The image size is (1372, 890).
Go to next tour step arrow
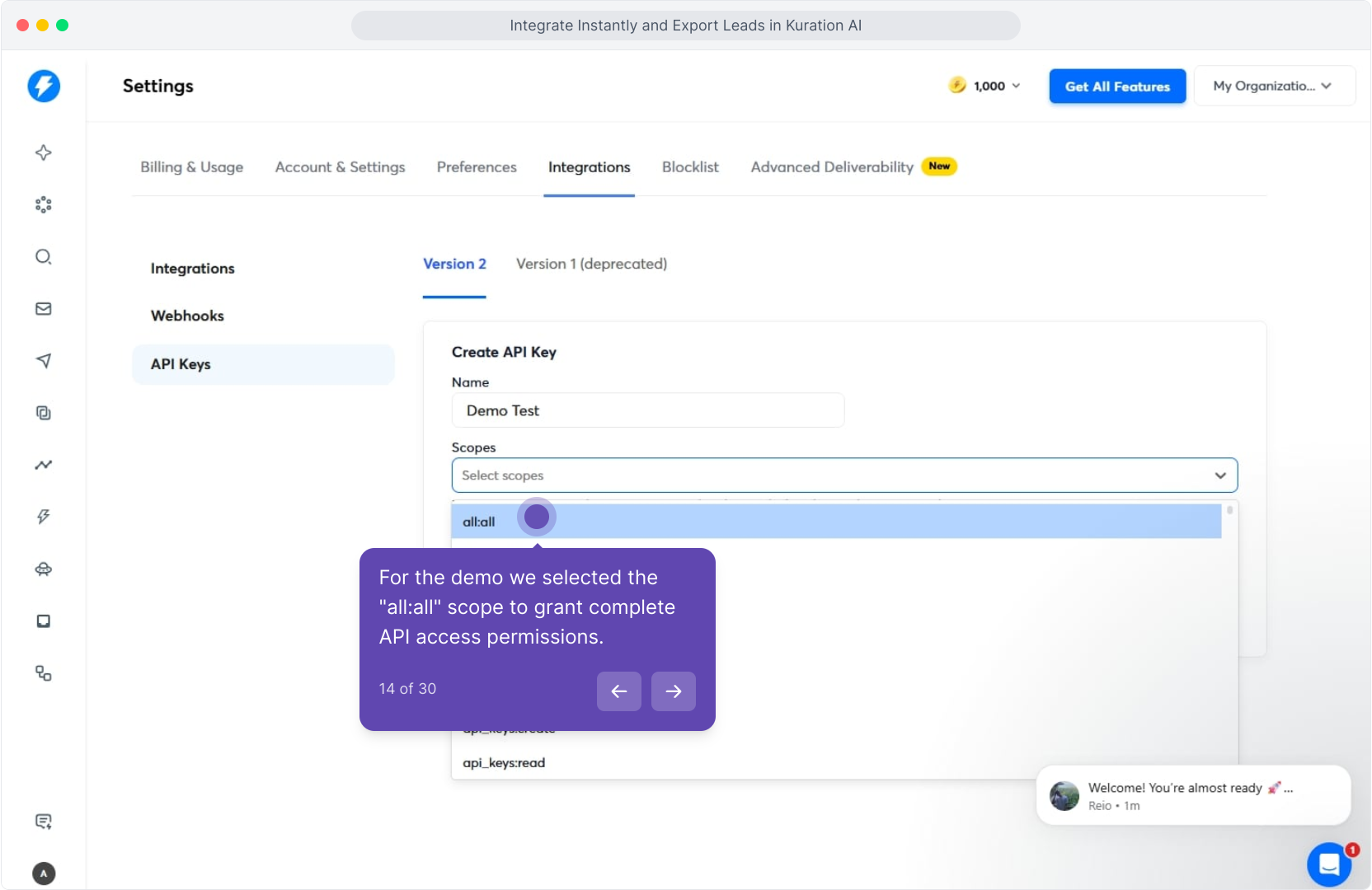(x=674, y=691)
